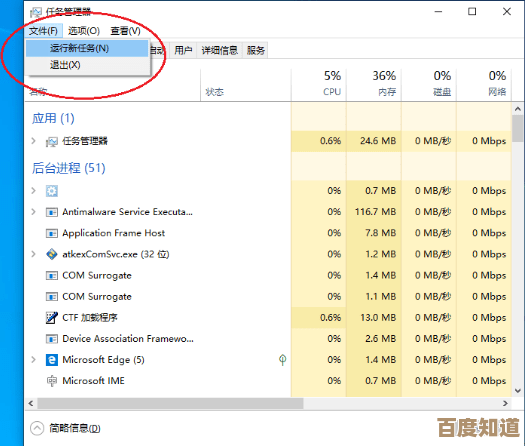Click the Microsoft Edge icon
Image resolution: width=525 pixels, height=446 pixels.
[52, 360]
